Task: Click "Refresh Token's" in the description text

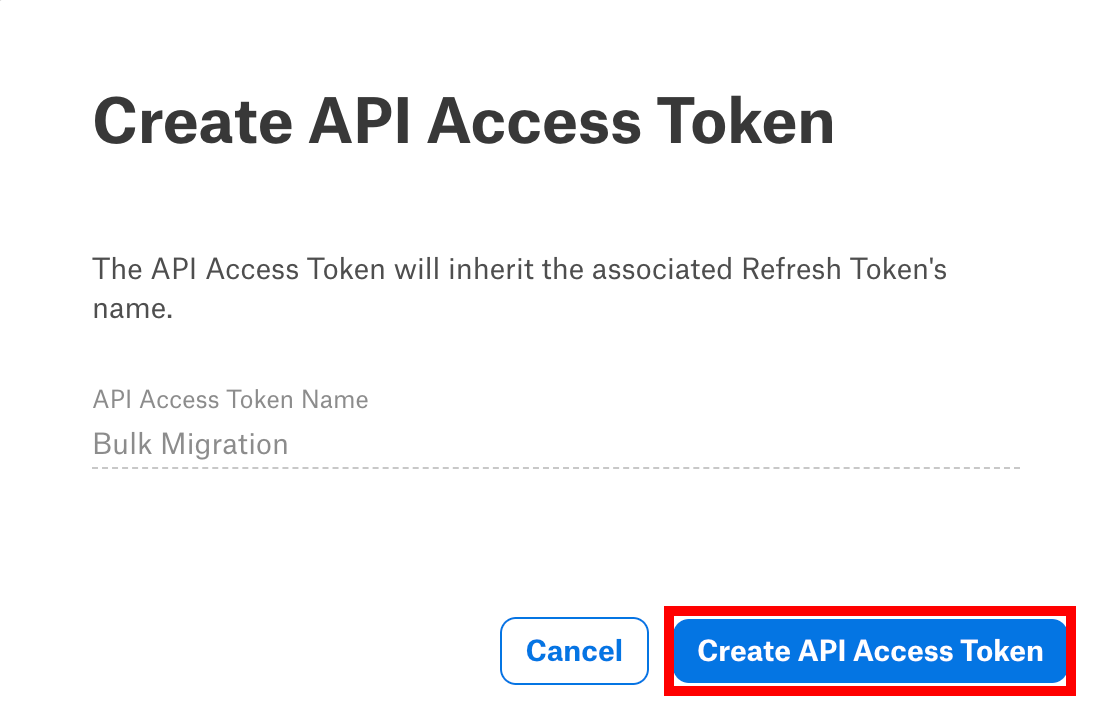Action: coord(844,269)
